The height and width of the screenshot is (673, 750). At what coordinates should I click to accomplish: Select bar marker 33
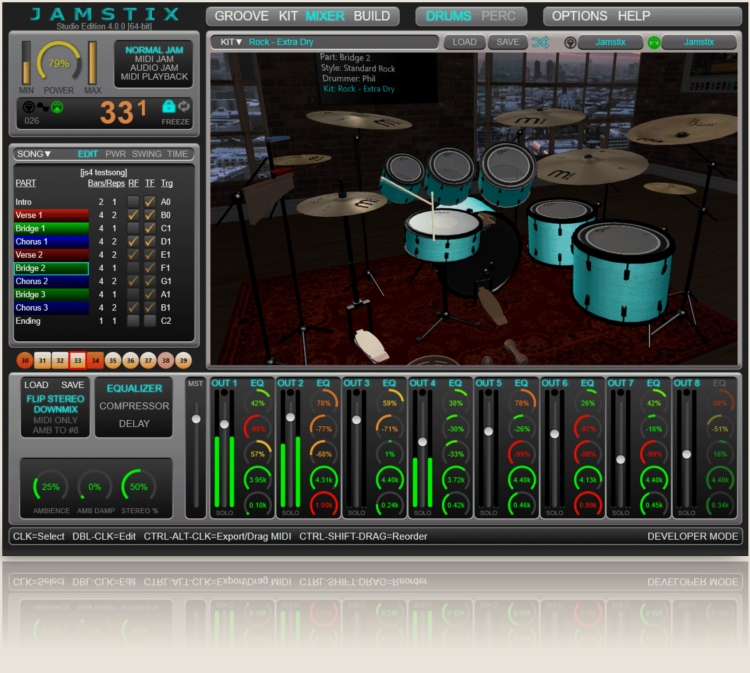tap(77, 361)
